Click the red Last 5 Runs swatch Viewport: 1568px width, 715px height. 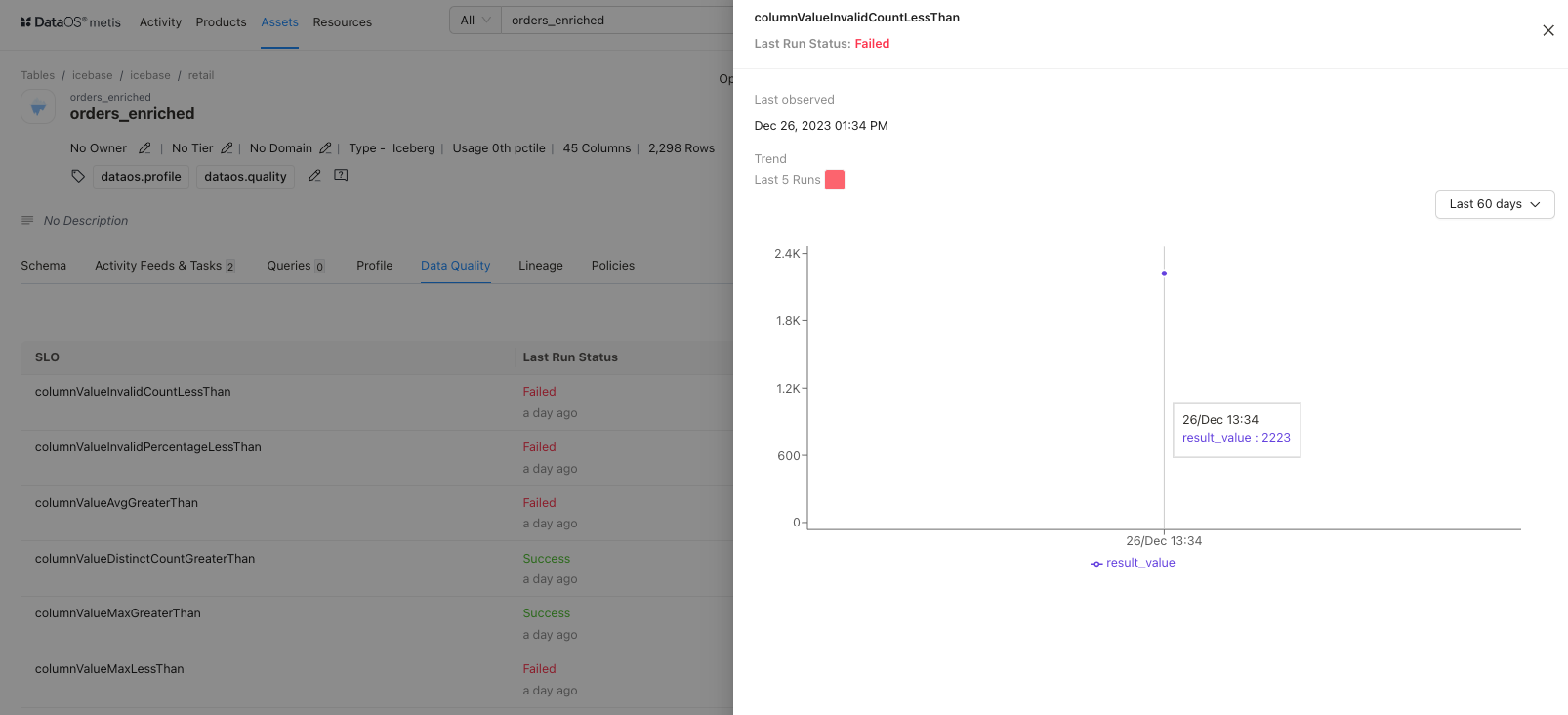click(x=835, y=180)
